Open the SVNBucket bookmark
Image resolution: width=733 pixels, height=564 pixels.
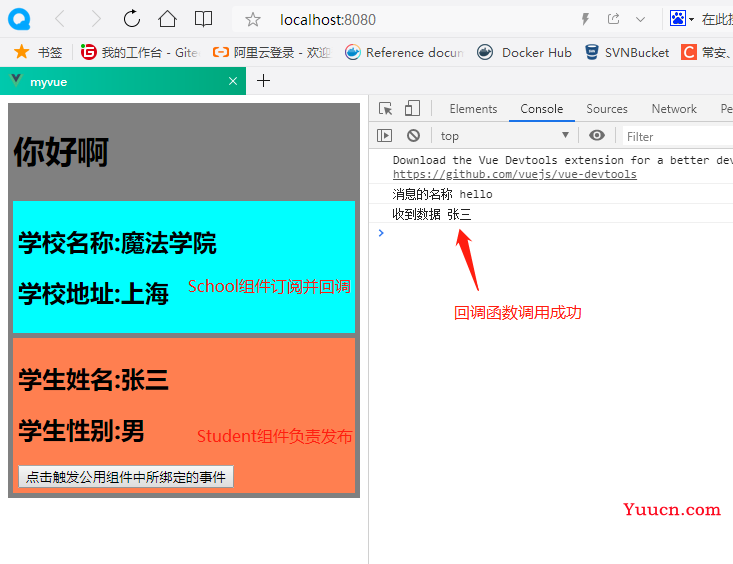(627, 52)
